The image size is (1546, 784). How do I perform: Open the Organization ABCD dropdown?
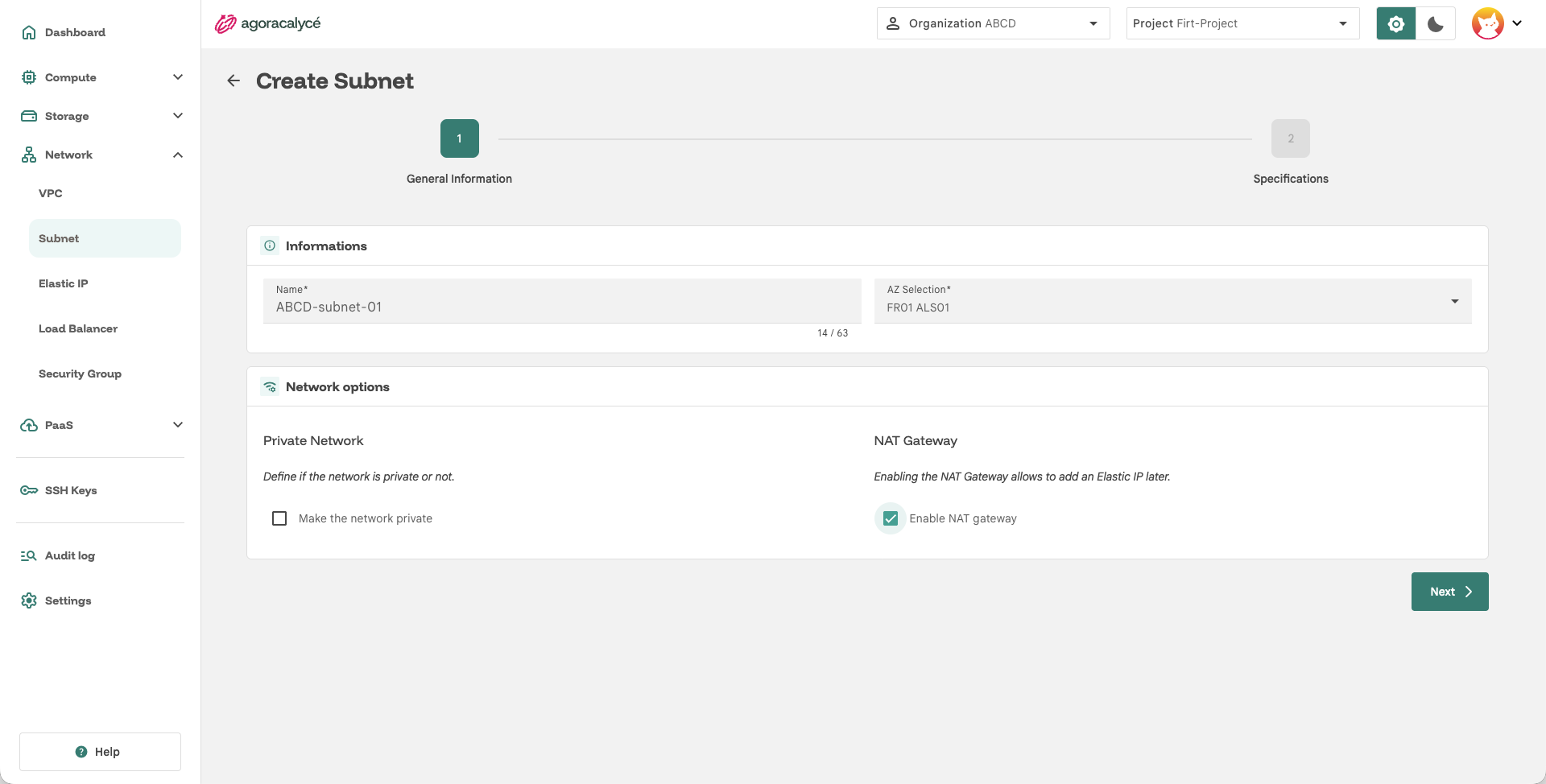coord(993,23)
